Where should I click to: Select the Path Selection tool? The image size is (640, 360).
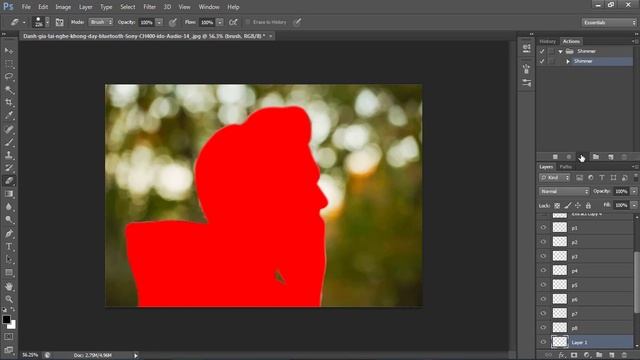point(9,260)
